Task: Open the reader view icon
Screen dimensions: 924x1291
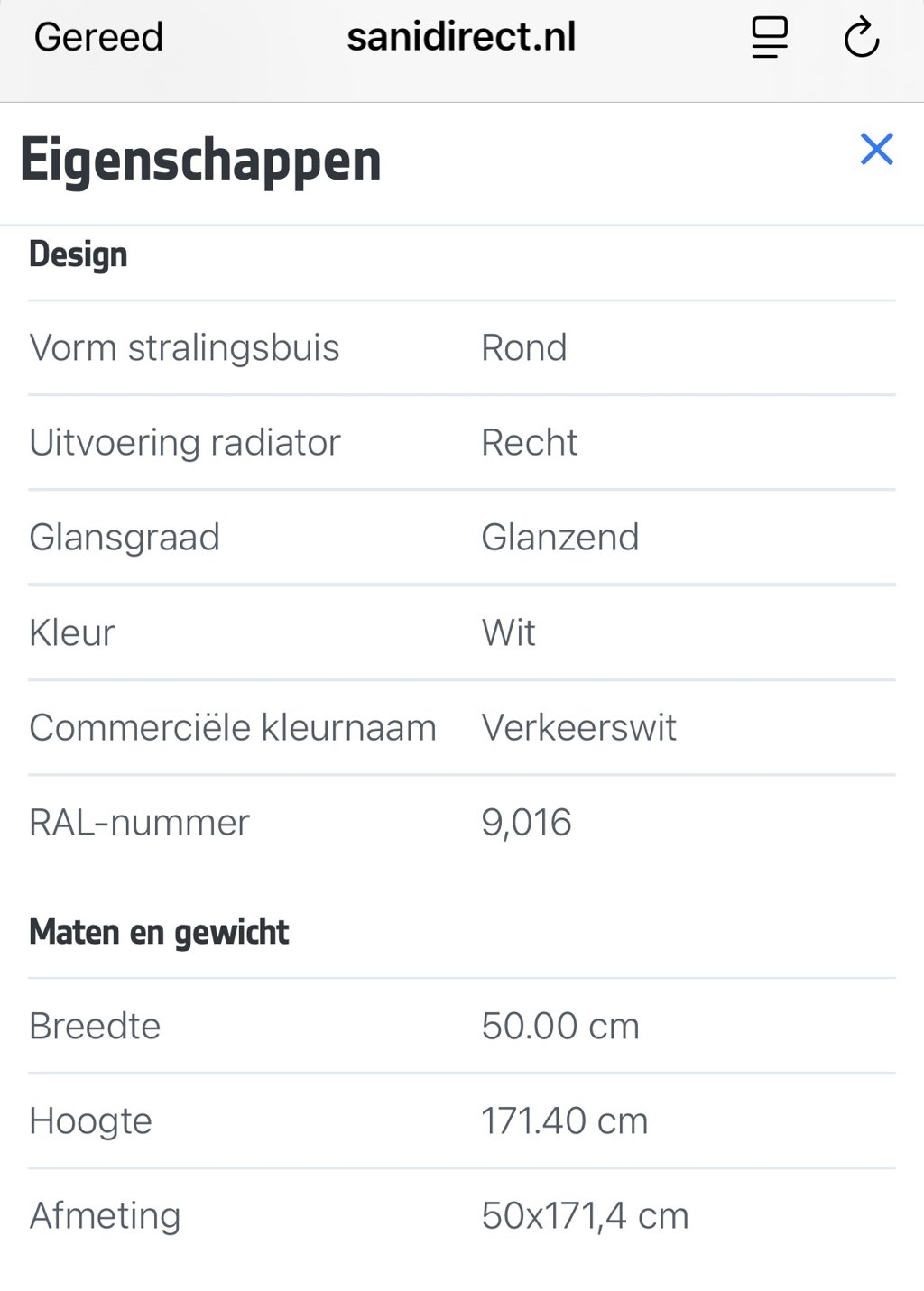Action: (770, 38)
